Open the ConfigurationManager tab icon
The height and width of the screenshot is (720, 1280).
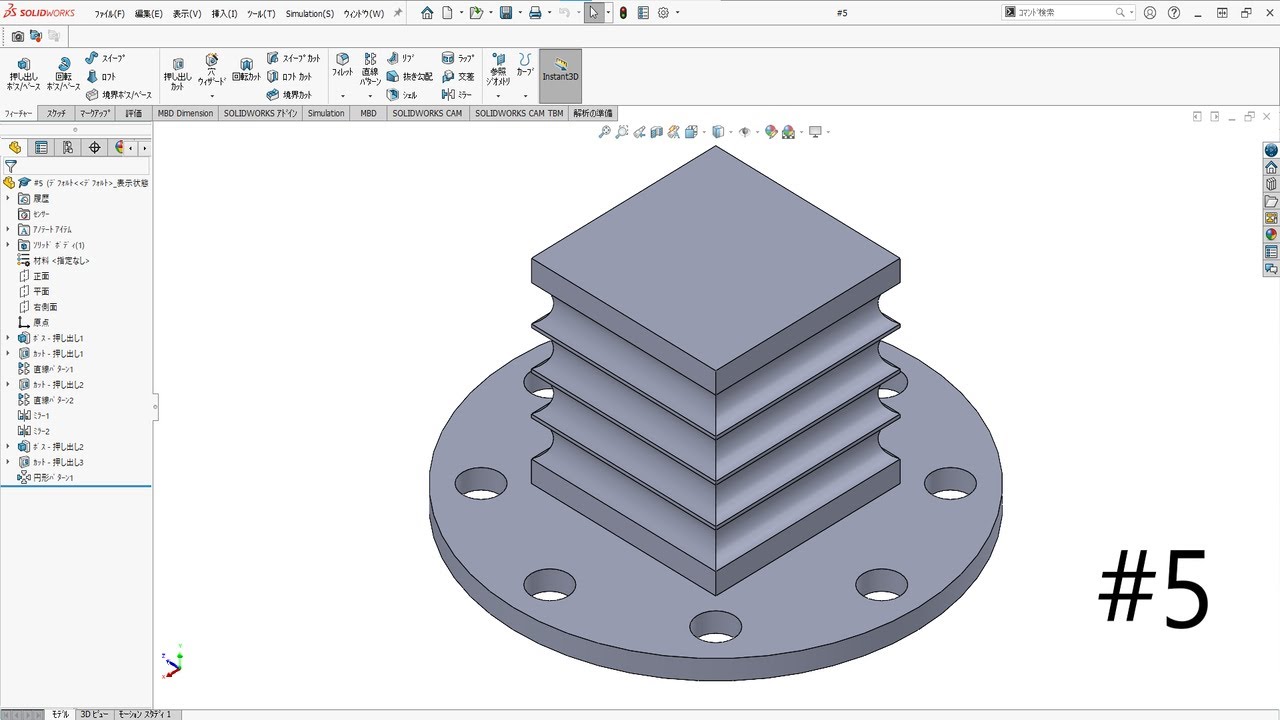tap(67, 147)
